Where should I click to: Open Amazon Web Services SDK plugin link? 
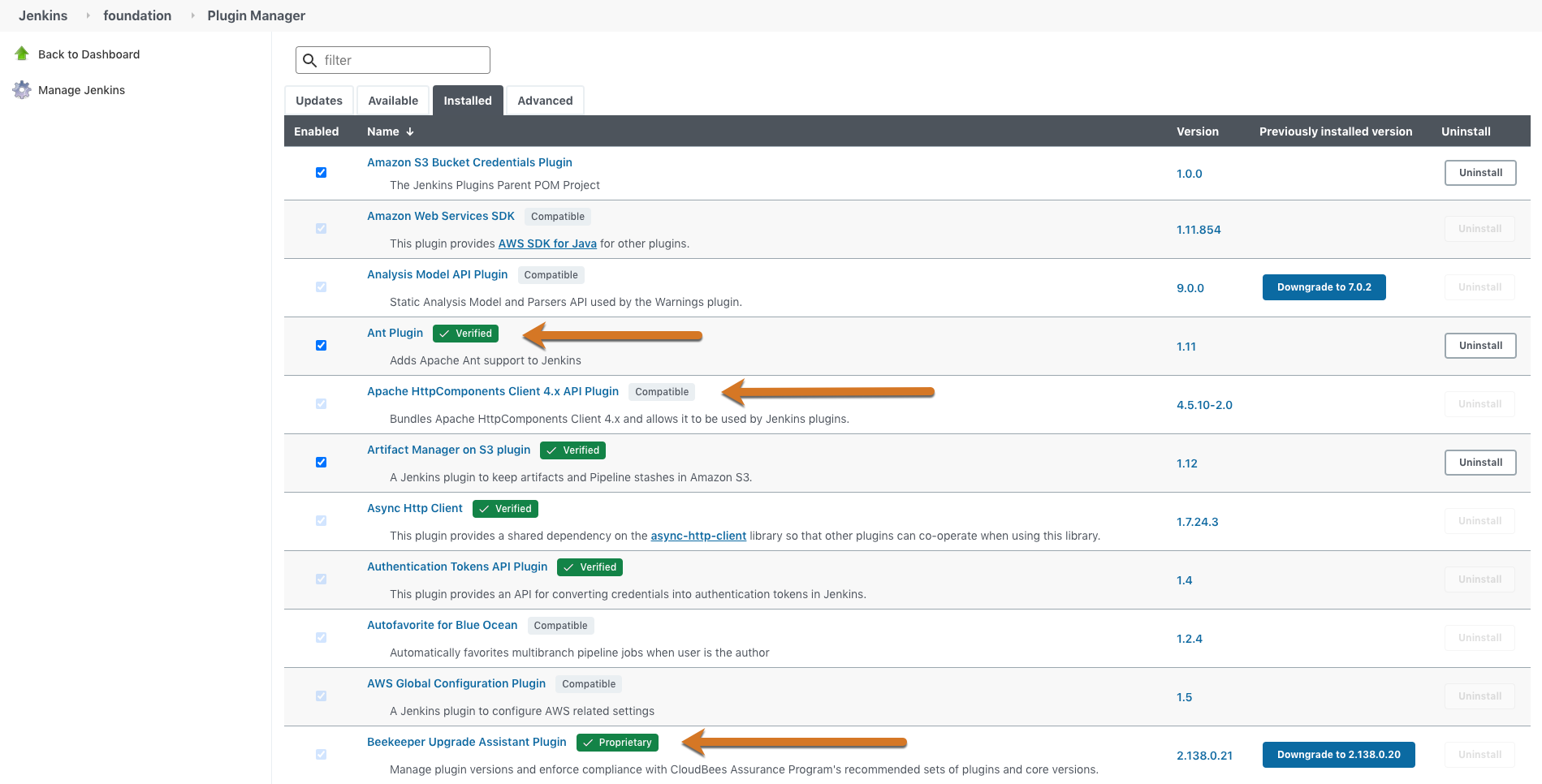(441, 216)
